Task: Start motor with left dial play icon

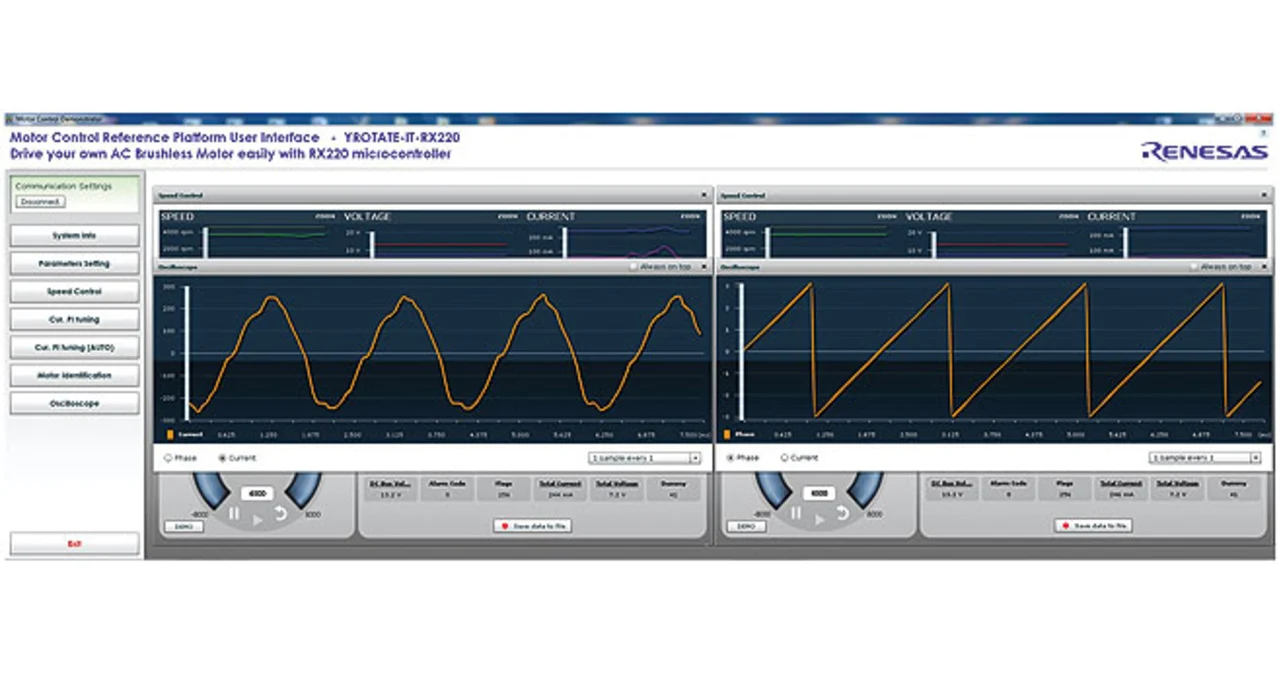Action: point(257,520)
